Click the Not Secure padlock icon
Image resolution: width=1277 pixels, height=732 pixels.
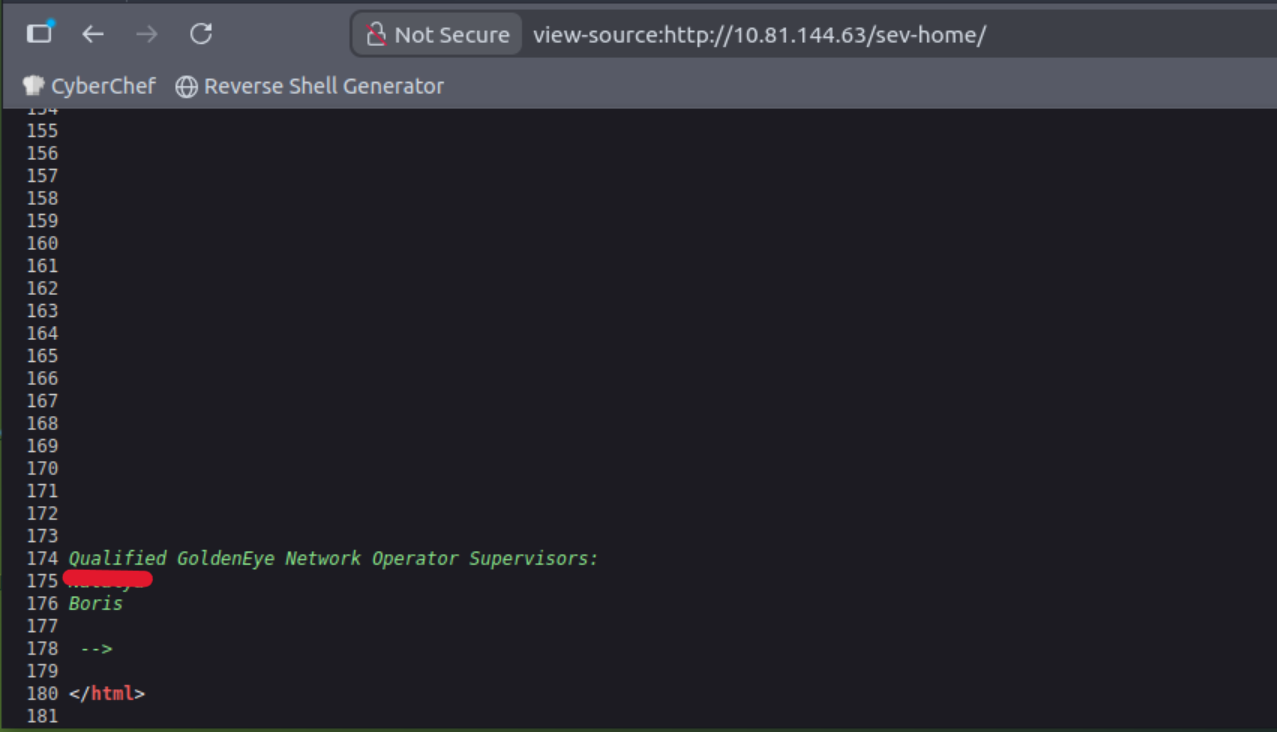tap(376, 35)
